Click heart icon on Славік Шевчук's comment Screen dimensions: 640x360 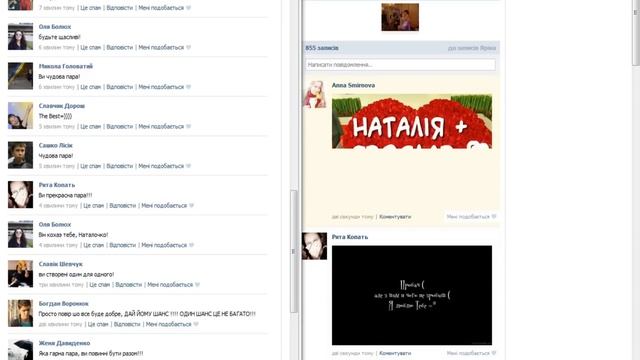198,285
